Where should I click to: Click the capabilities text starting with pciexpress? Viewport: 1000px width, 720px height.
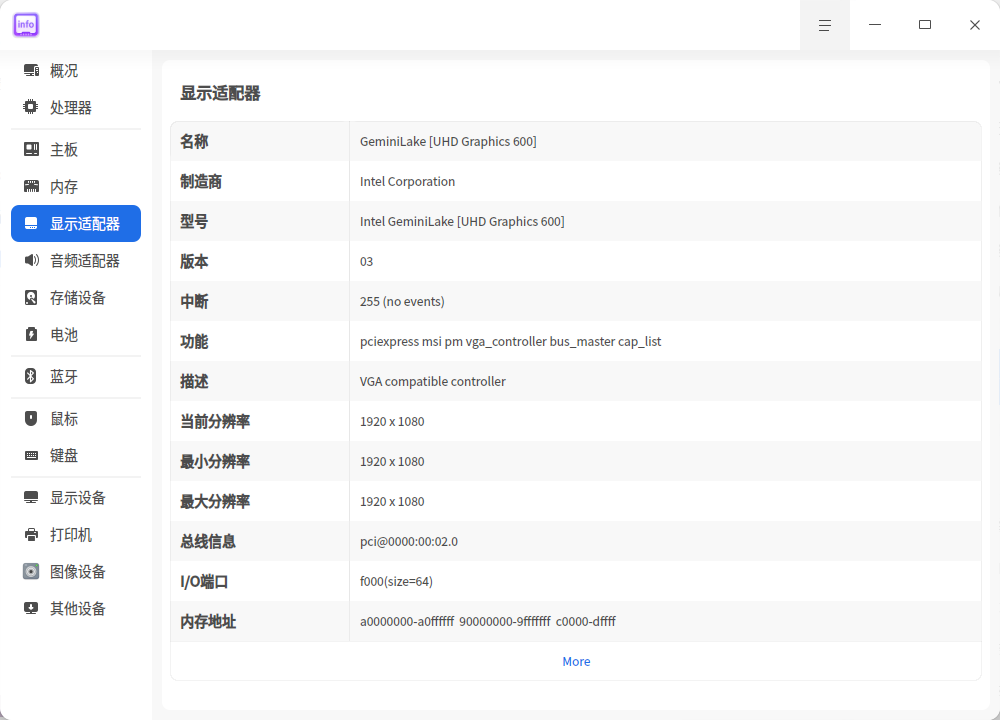(x=510, y=341)
